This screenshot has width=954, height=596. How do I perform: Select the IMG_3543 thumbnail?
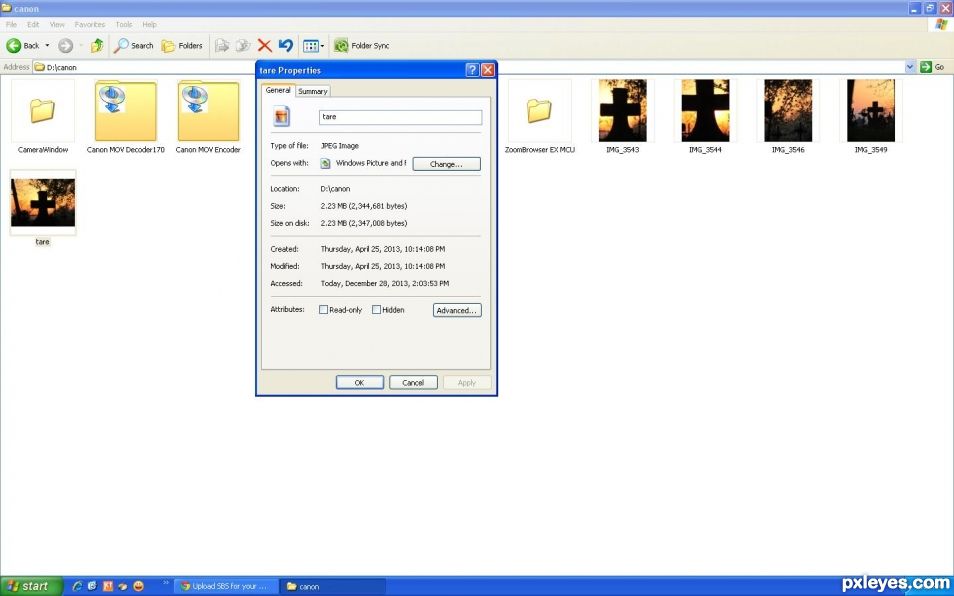(622, 117)
